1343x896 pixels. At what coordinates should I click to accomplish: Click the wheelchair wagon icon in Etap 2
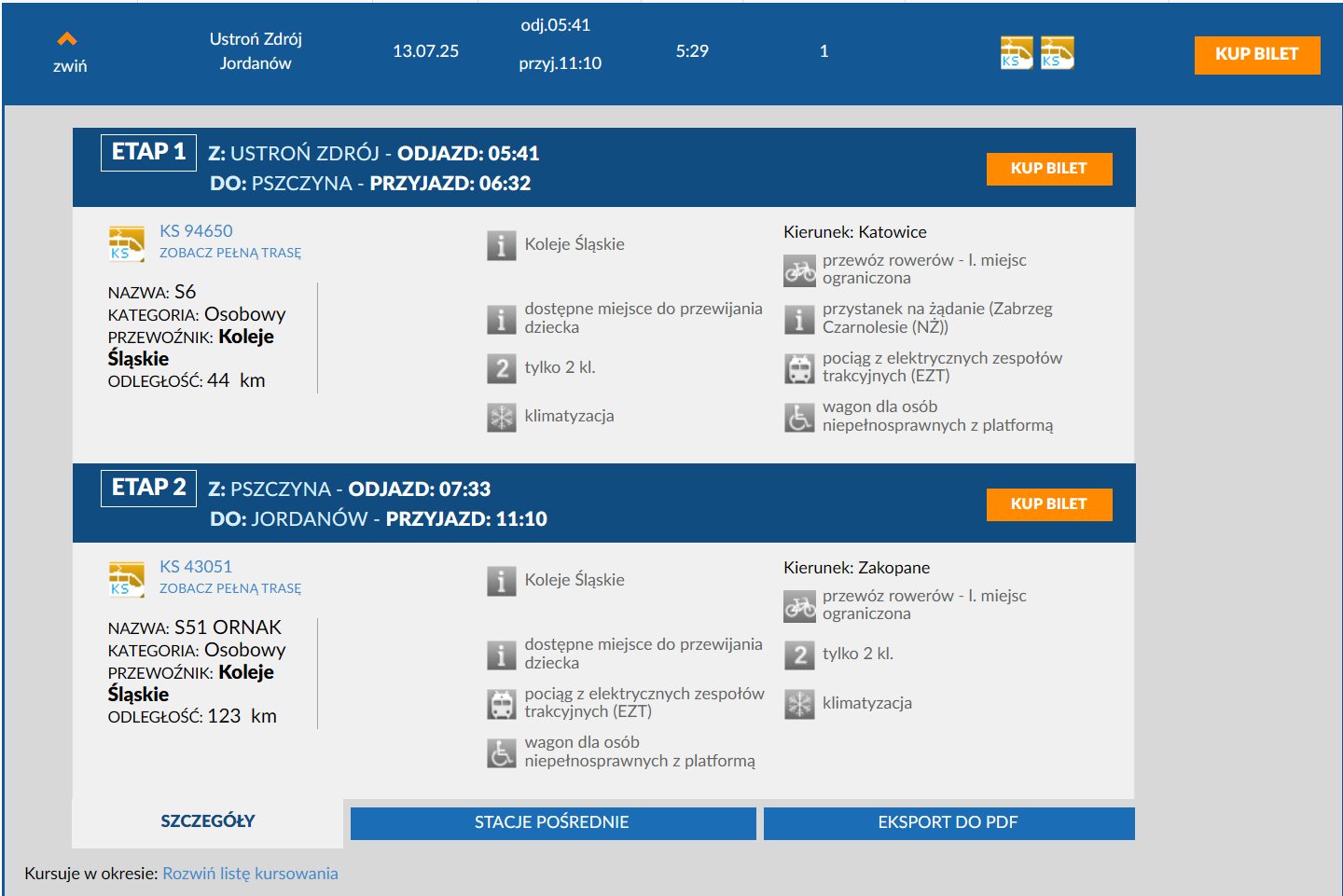501,752
